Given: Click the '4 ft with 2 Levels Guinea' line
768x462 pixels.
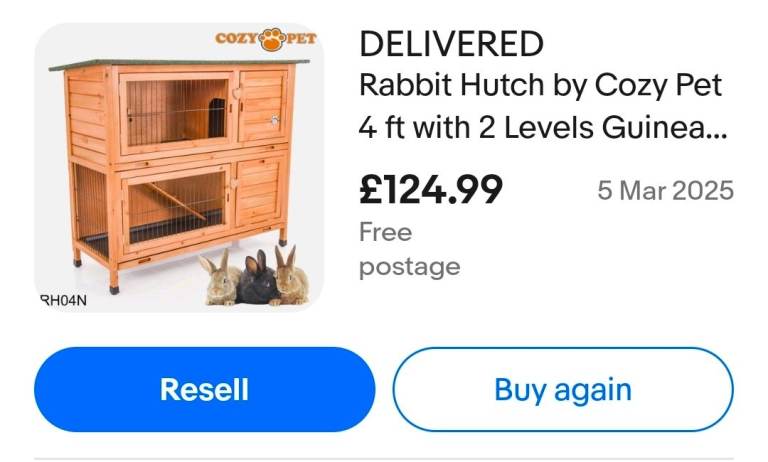Looking at the screenshot, I should 543,127.
